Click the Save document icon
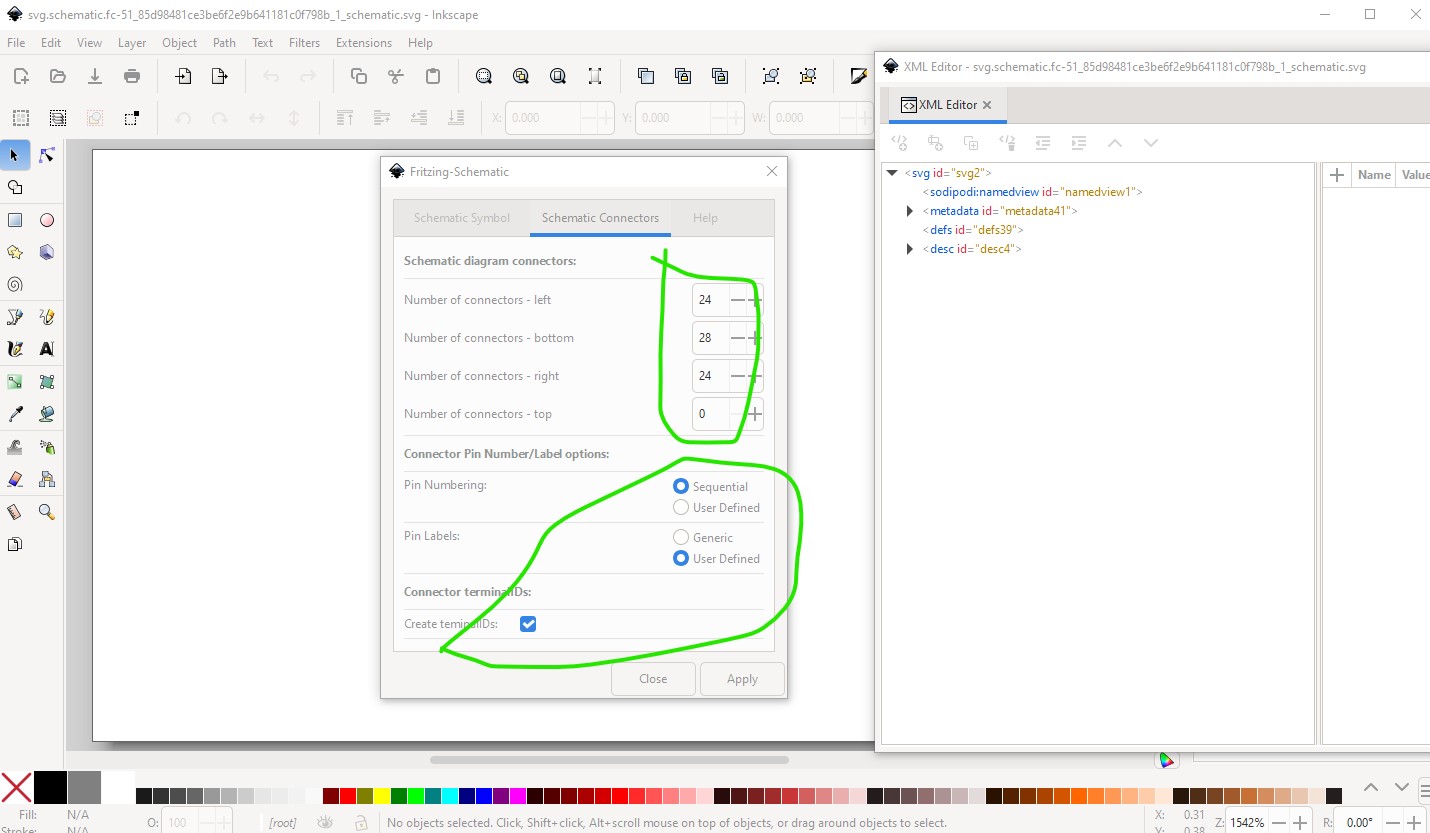Viewport: 1430px width, 833px height. tap(95, 76)
